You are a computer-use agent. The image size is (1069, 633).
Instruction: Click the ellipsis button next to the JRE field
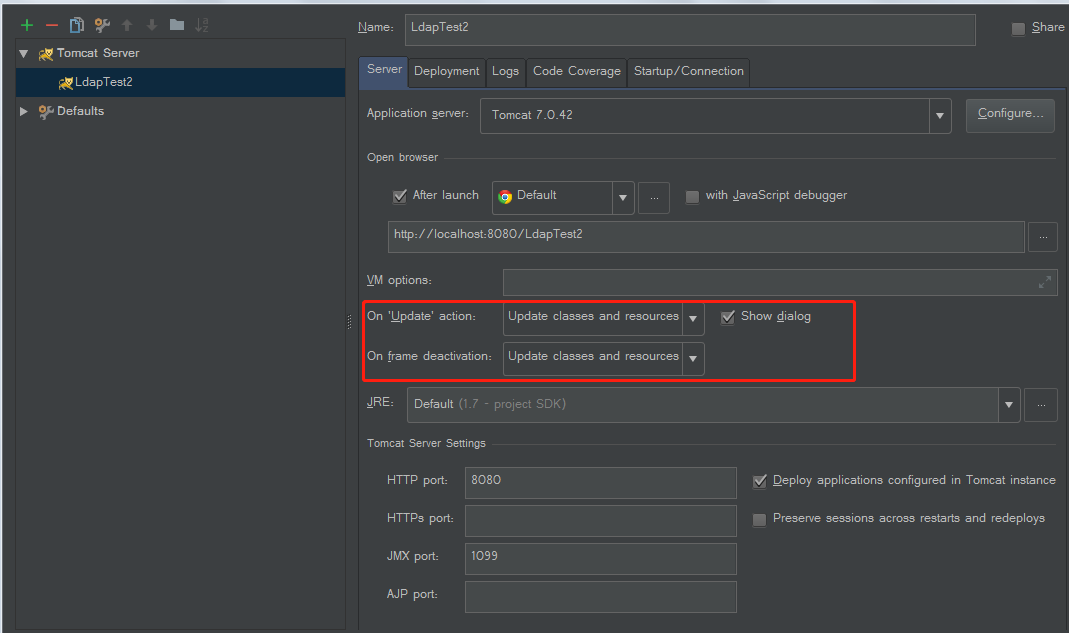tap(1041, 405)
